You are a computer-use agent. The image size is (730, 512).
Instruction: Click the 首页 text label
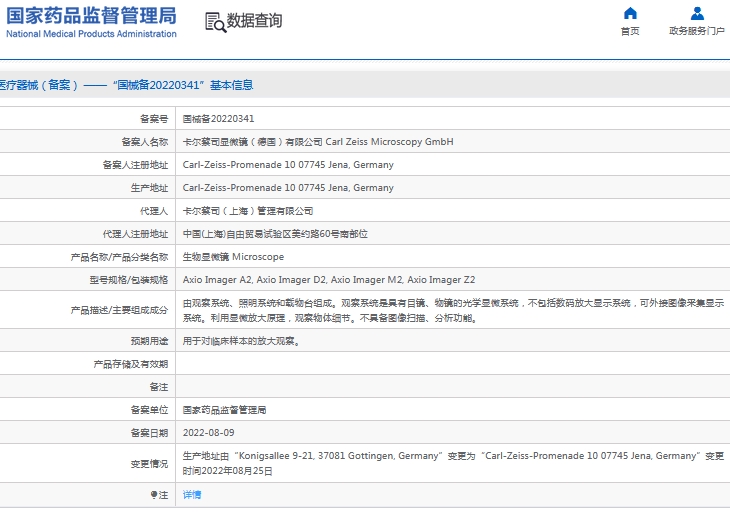pos(630,31)
